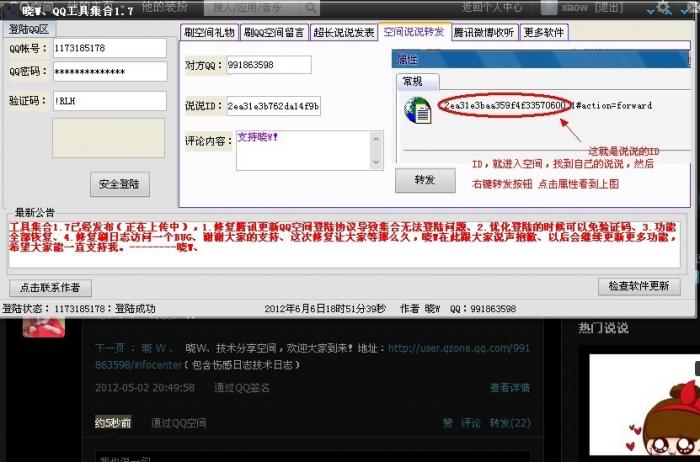
Task: Click the 安全登陆 button
Action: click(120, 184)
